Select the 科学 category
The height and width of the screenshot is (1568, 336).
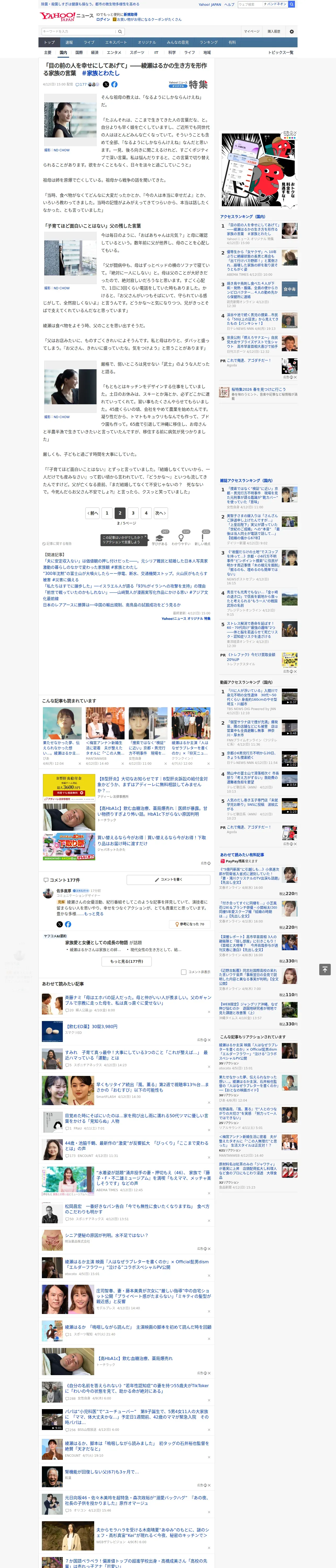tap(172, 52)
